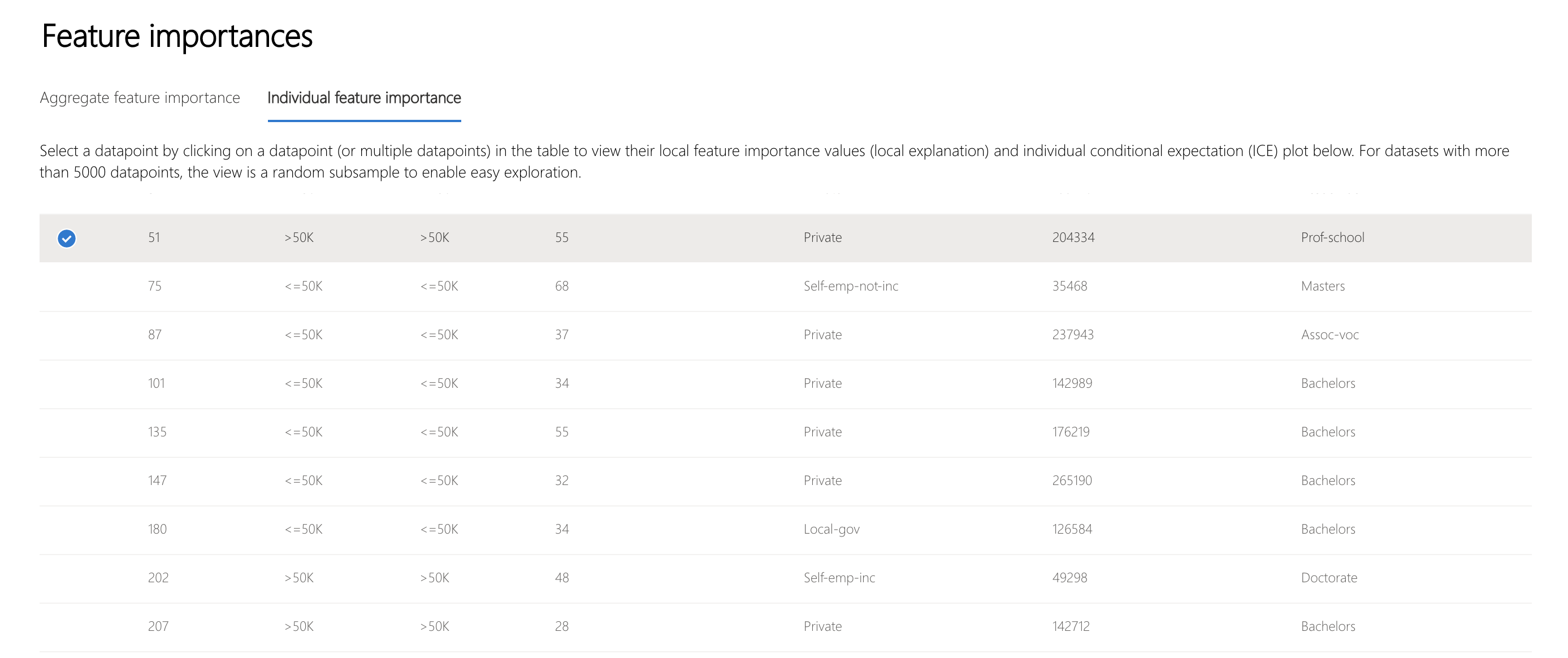Image resolution: width=1568 pixels, height=658 pixels.
Task: Select datapoint row with index 202
Action: (785, 579)
